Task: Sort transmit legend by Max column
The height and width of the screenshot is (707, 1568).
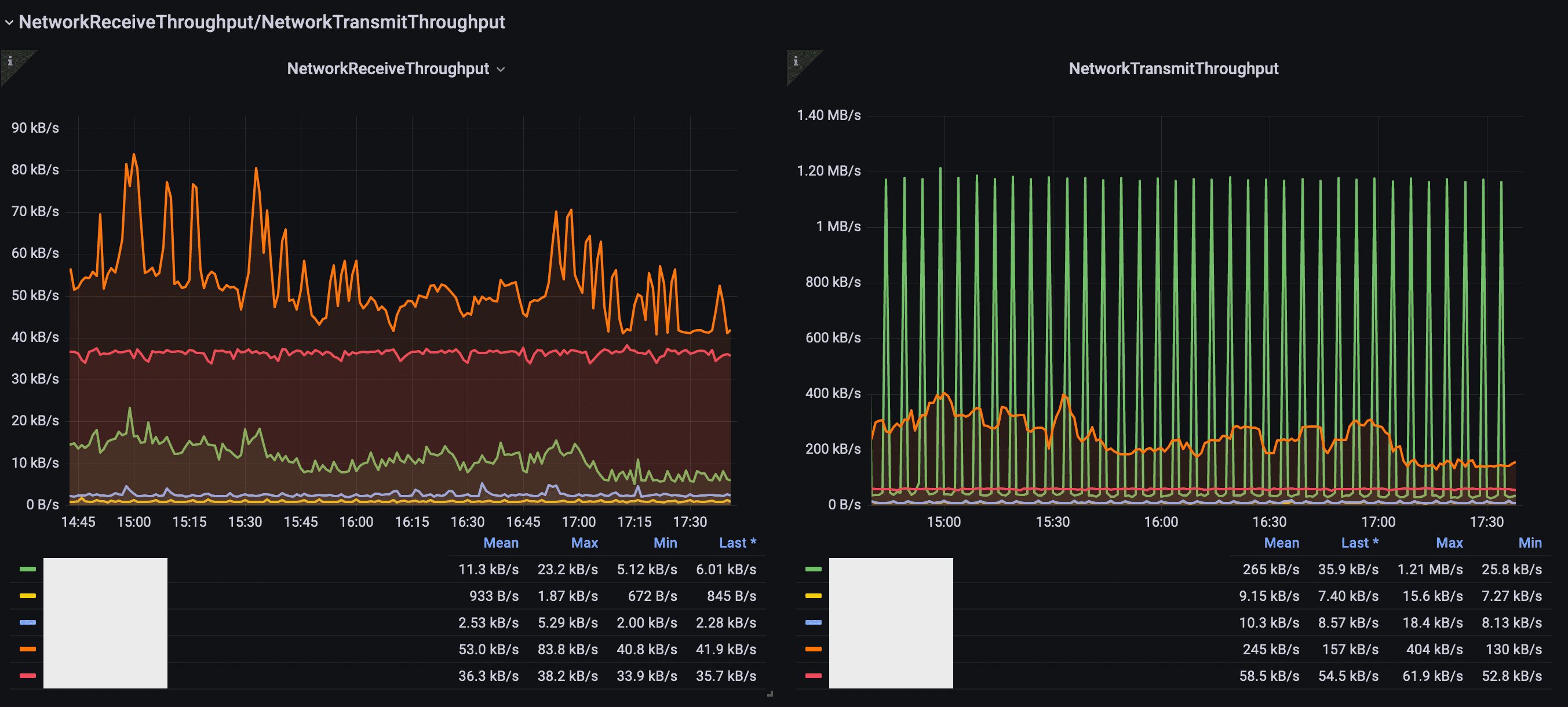Action: click(1449, 542)
